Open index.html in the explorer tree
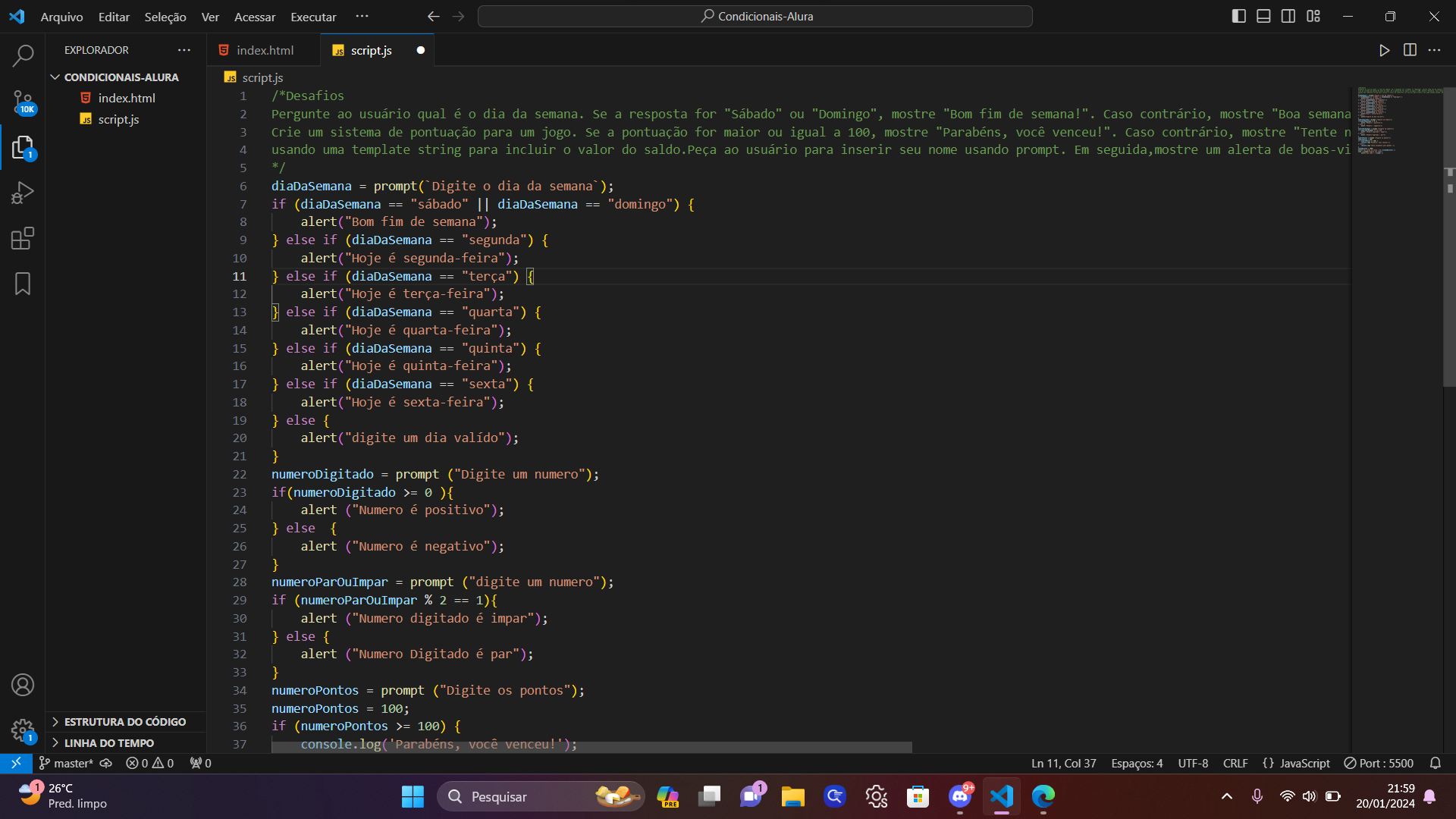 click(126, 98)
